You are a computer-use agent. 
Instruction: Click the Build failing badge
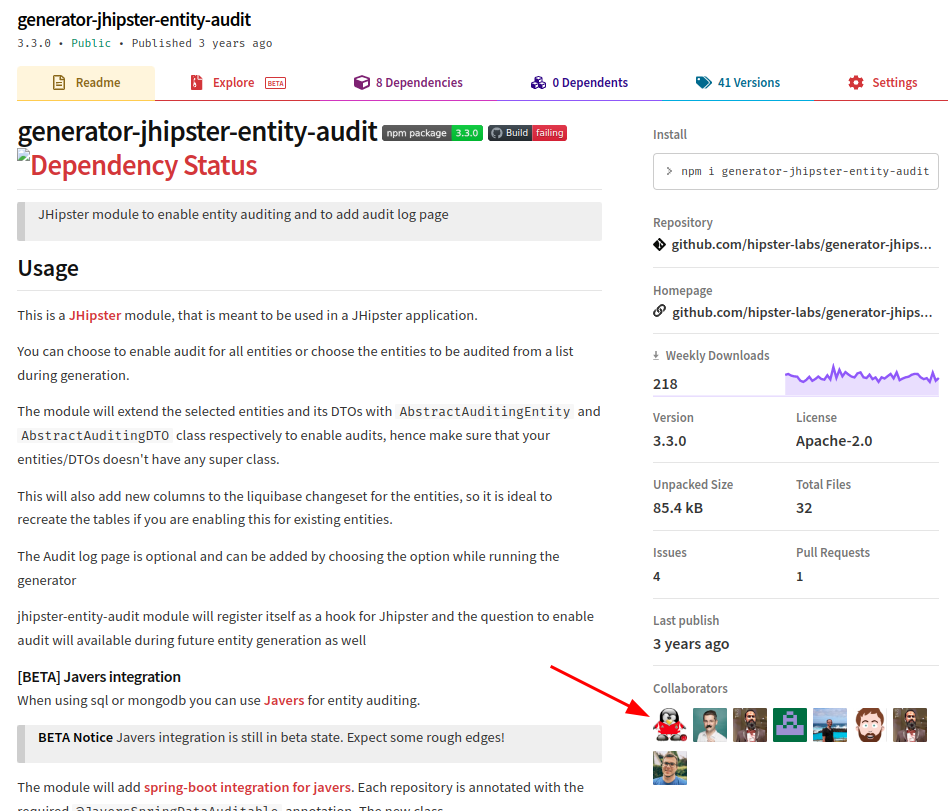pyautogui.click(x=527, y=133)
